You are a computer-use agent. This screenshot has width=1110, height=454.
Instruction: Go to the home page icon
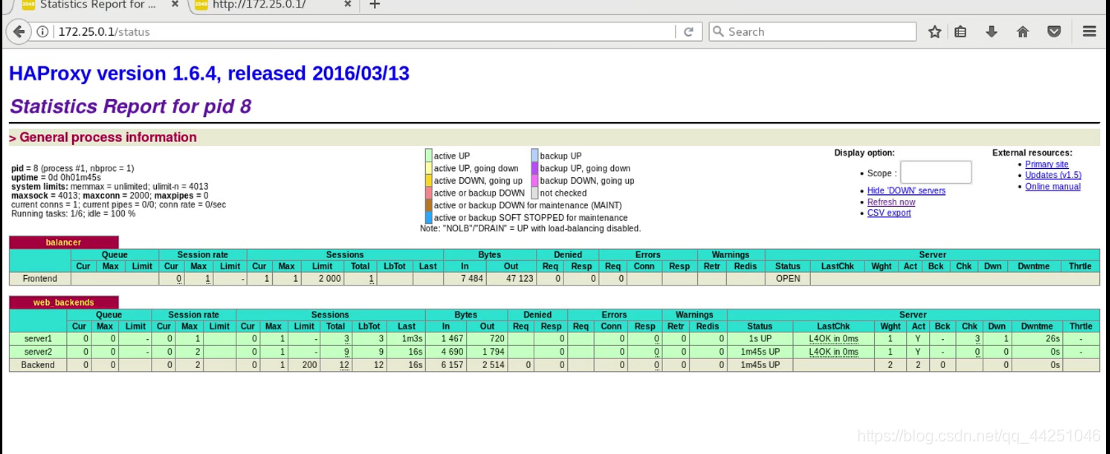click(1022, 32)
